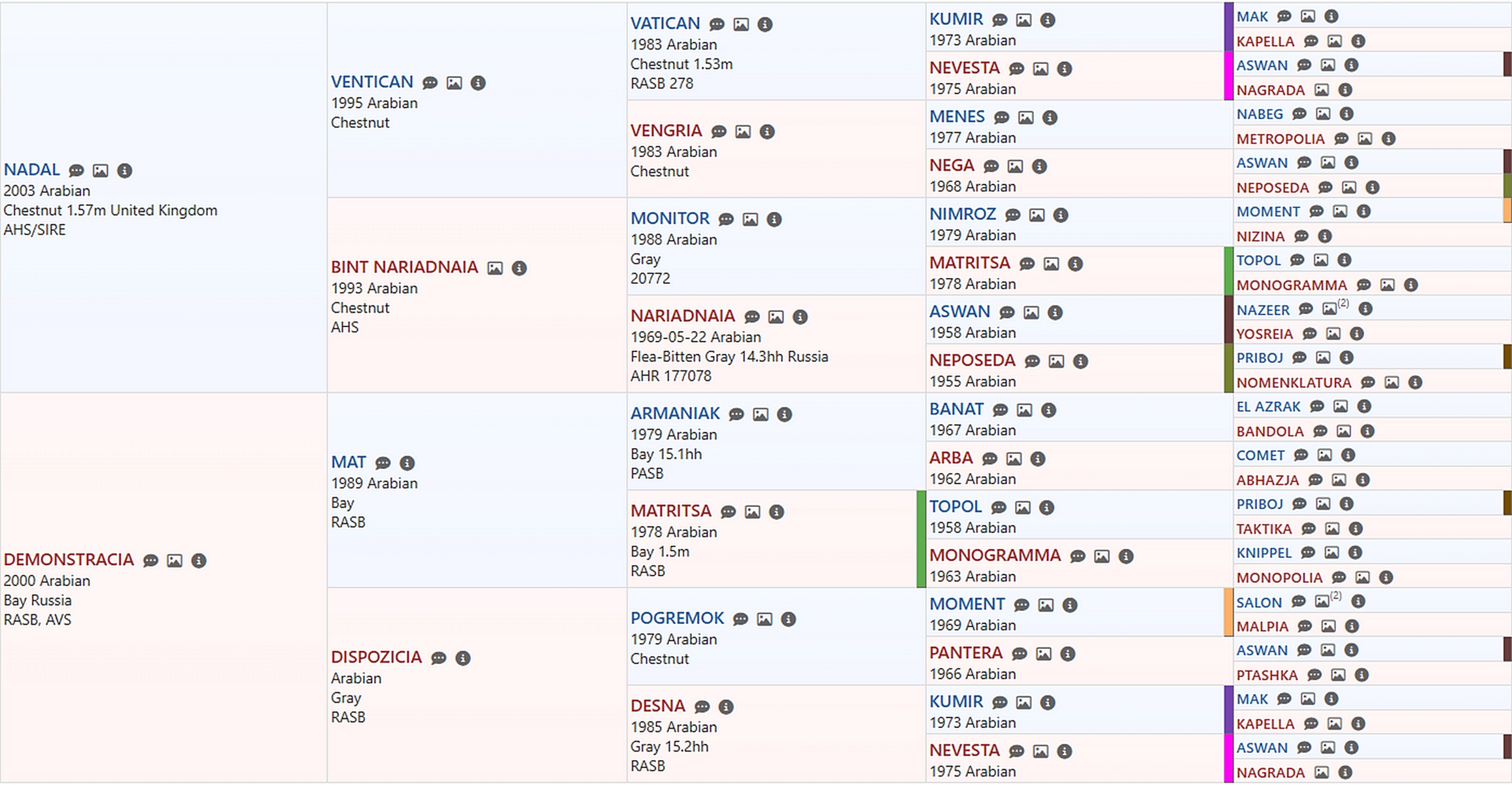The width and height of the screenshot is (1512, 785).
Task: Follow the ARMANIAK name link
Action: pos(675,413)
